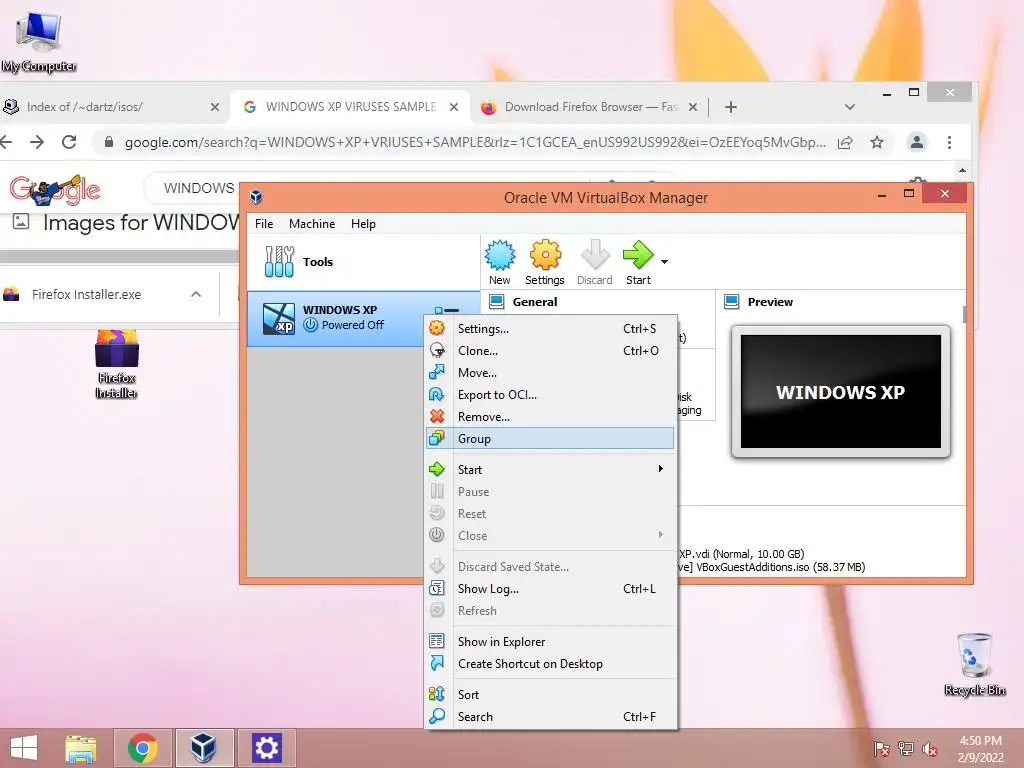Reload the page in Chrome
This screenshot has height=768, width=1024.
[x=69, y=142]
